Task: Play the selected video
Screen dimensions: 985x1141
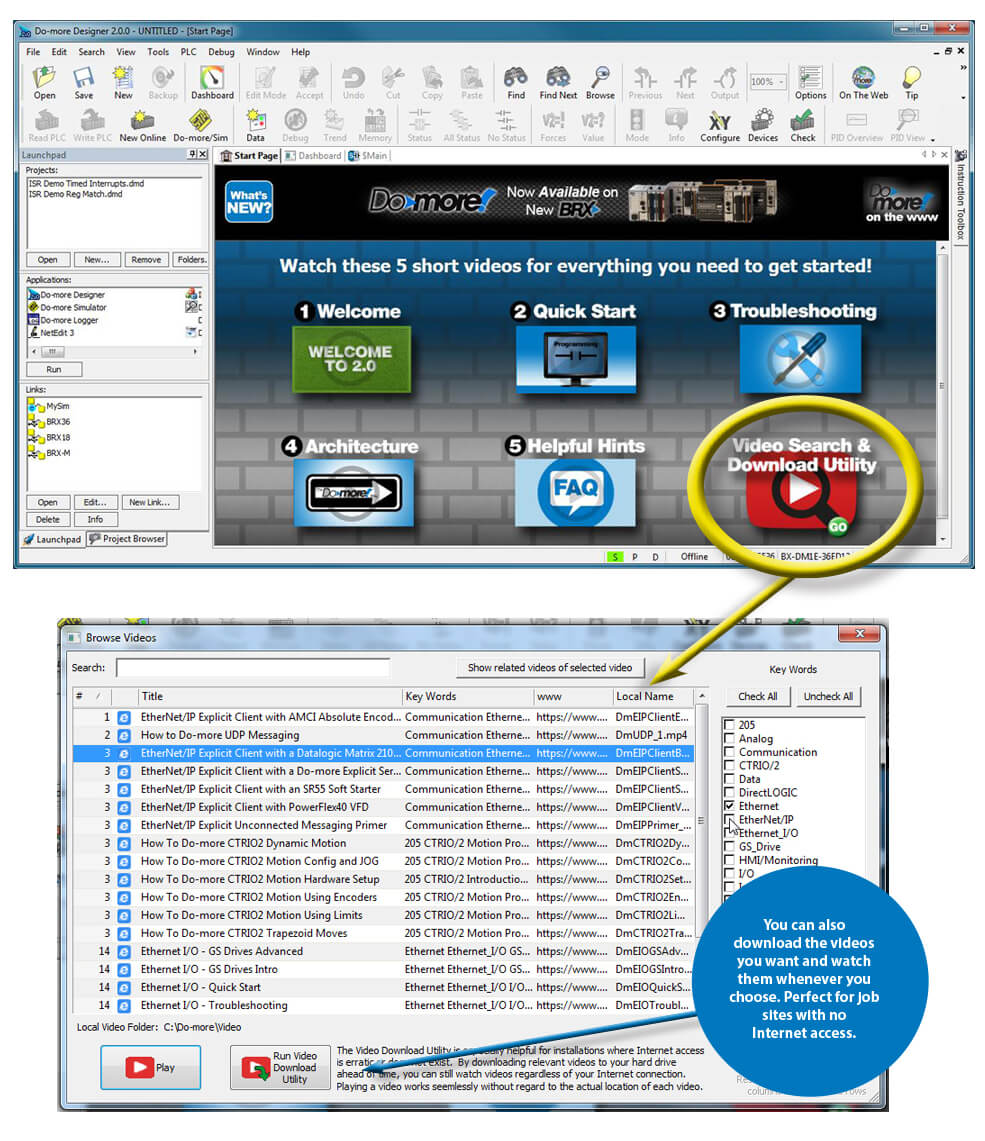Action: click(x=151, y=1068)
